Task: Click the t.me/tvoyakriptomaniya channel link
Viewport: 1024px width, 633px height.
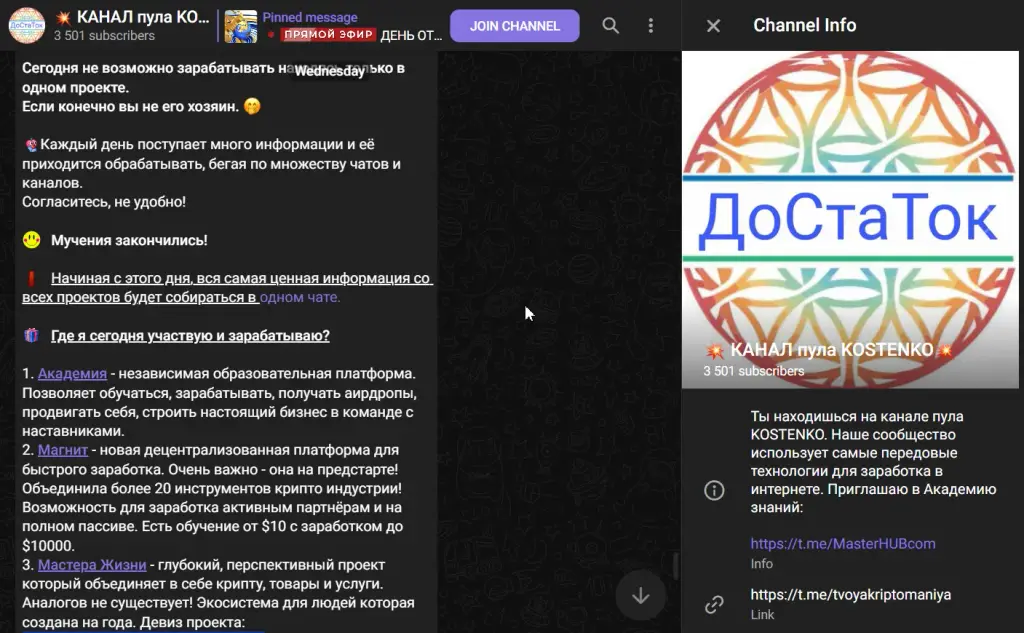Action: [850, 594]
